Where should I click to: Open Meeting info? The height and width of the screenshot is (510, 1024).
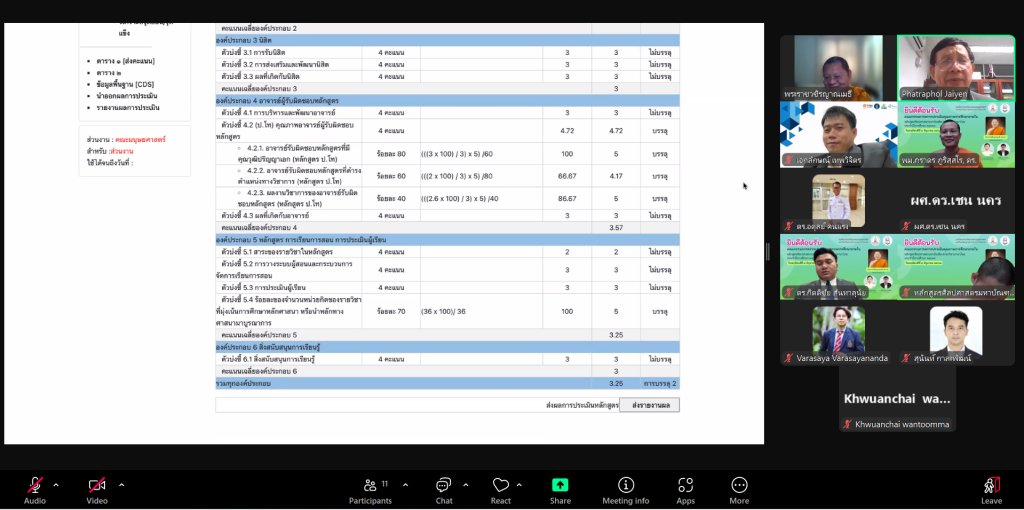point(626,490)
